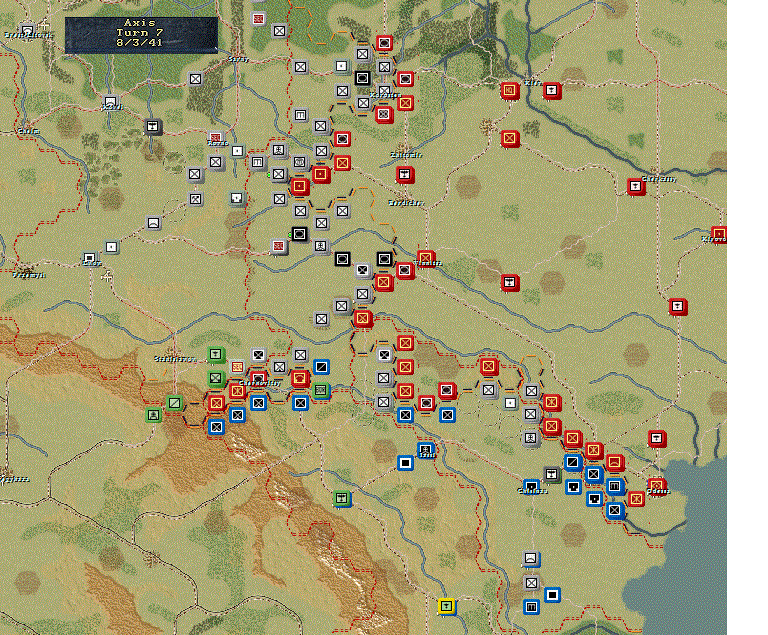The width and height of the screenshot is (768, 635).
Task: Select the bottommost blue unit on the map
Action: pyautogui.click(x=531, y=607)
